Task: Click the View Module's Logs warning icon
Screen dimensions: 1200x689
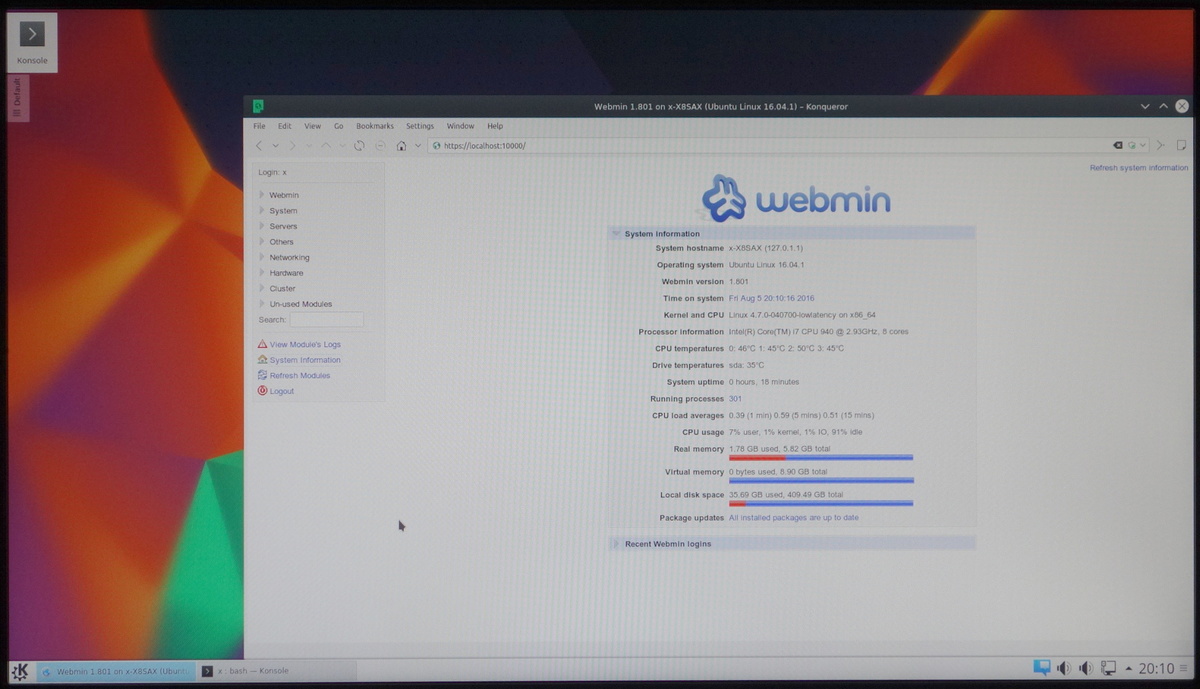Action: click(x=262, y=344)
